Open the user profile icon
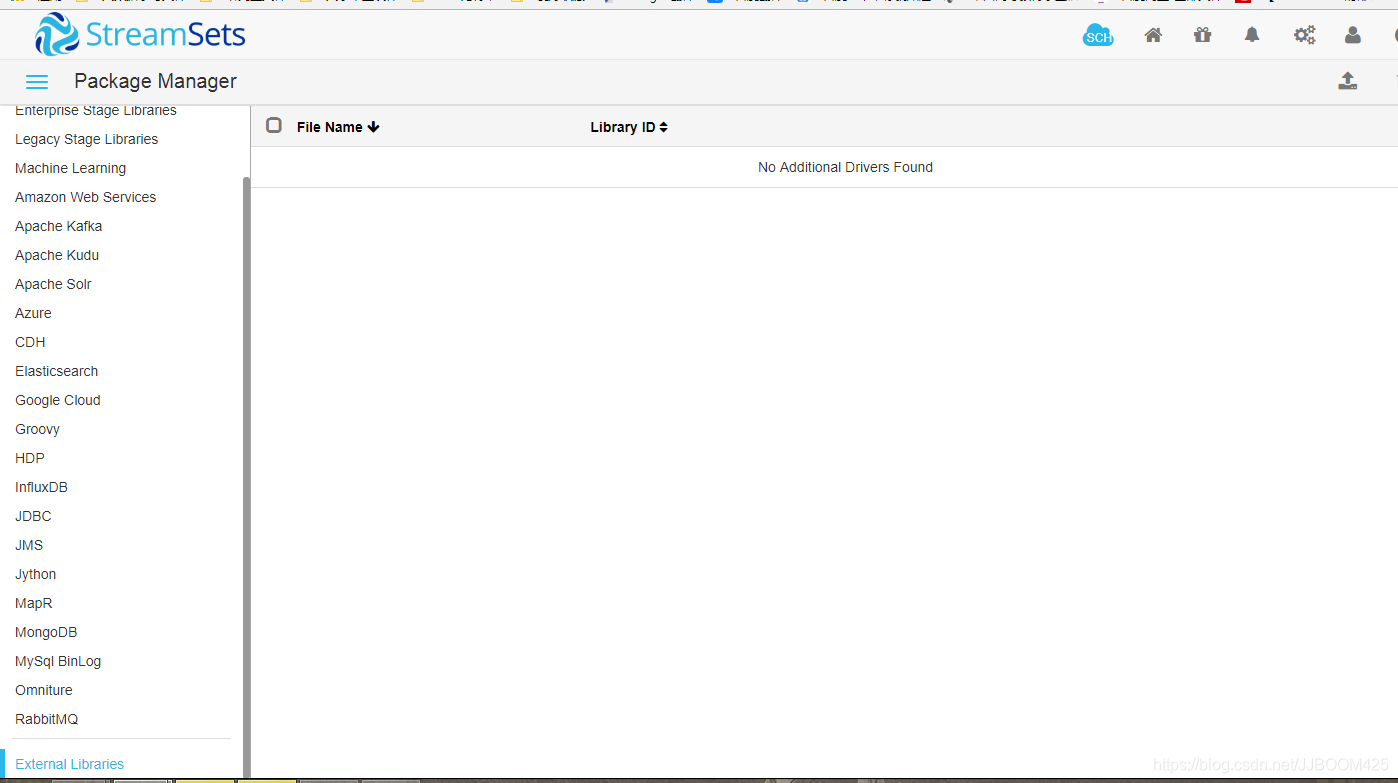1398x783 pixels. pos(1353,35)
